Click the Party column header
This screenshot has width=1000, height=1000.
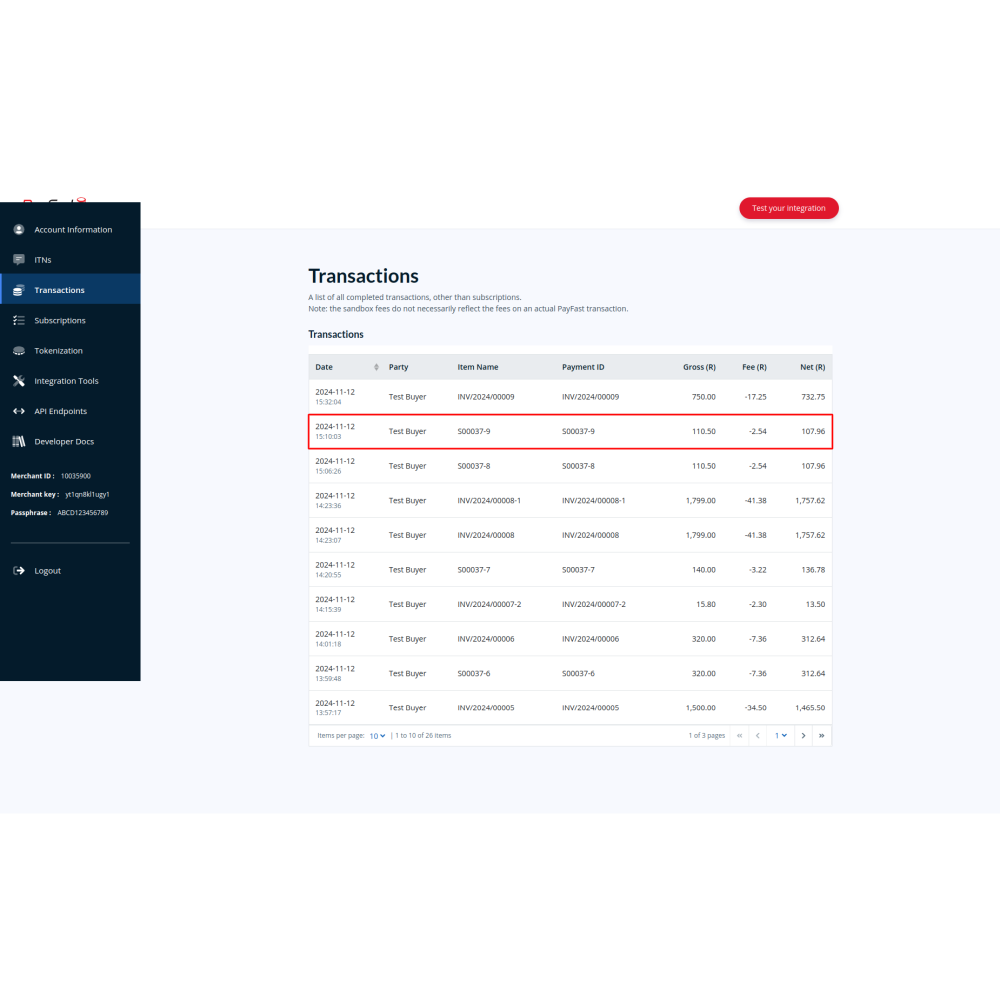(x=399, y=367)
